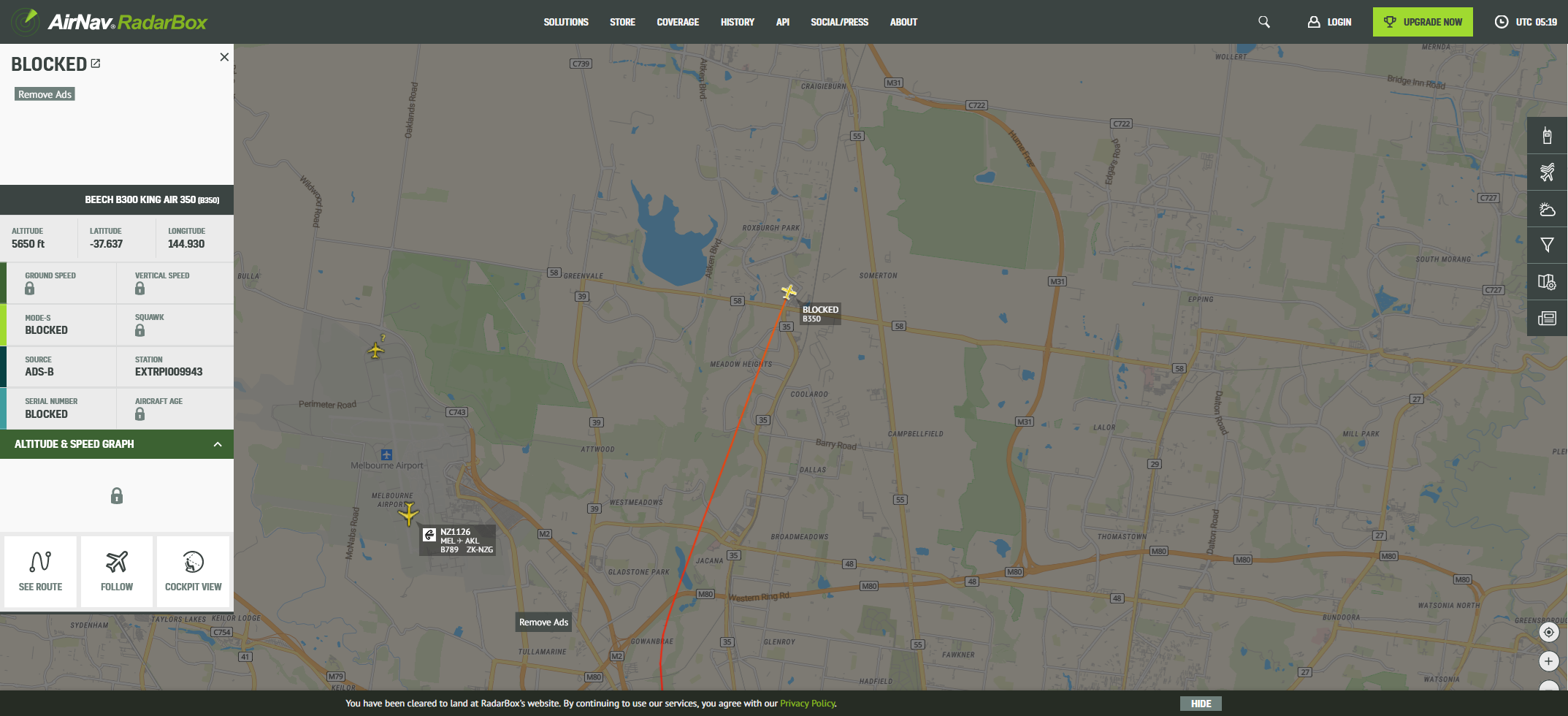This screenshot has width=1568, height=716.
Task: Open the map settings icon
Action: 1547,282
